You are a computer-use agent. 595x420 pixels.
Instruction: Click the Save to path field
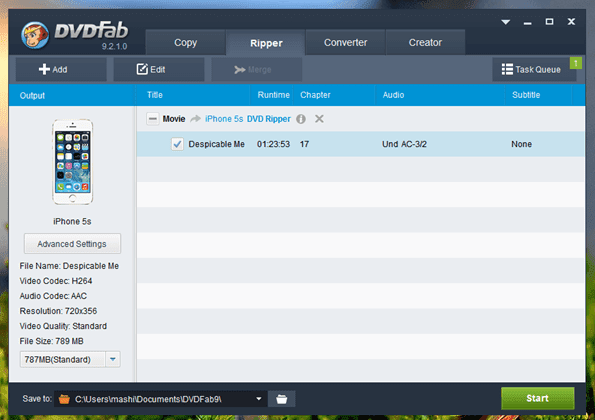(x=161, y=399)
